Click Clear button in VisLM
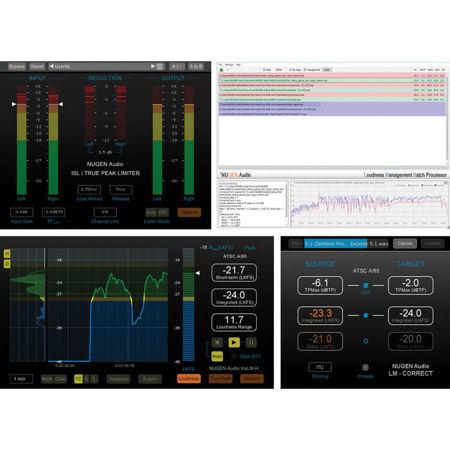The width and height of the screenshot is (450, 450). 60,379
